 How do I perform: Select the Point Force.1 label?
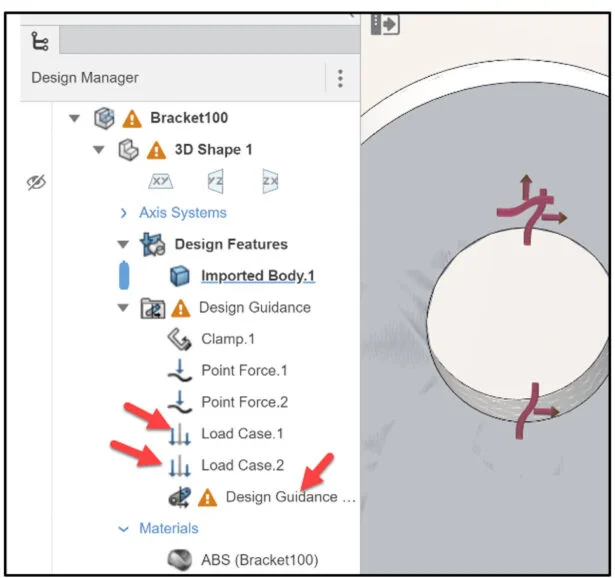pos(244,371)
